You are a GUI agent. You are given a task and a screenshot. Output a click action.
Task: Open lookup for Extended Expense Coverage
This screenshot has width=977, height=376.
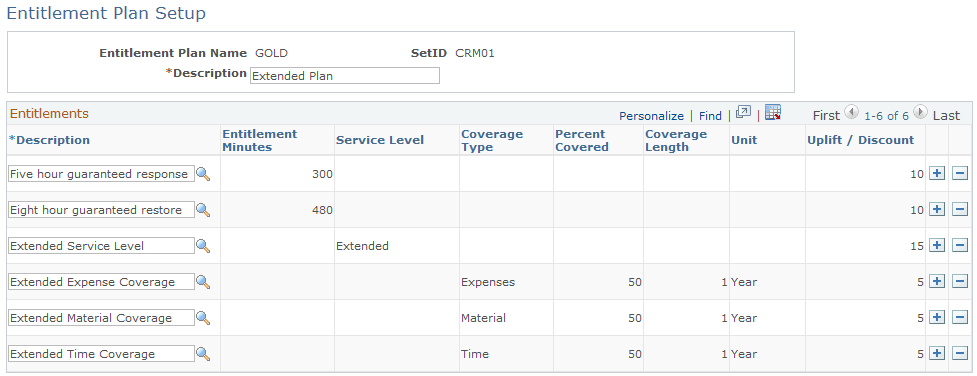pos(203,282)
